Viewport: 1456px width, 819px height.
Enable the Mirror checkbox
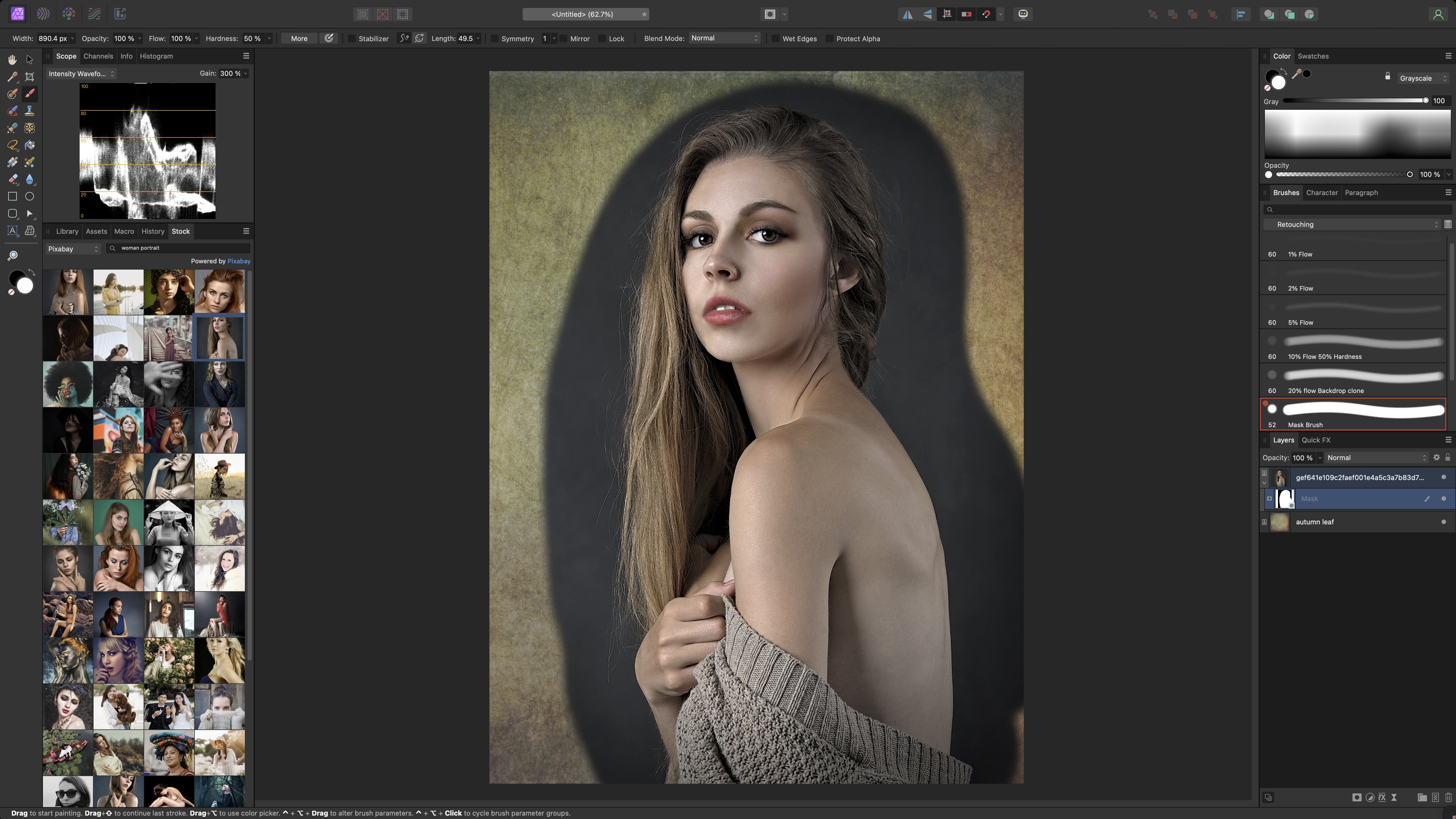click(564, 38)
